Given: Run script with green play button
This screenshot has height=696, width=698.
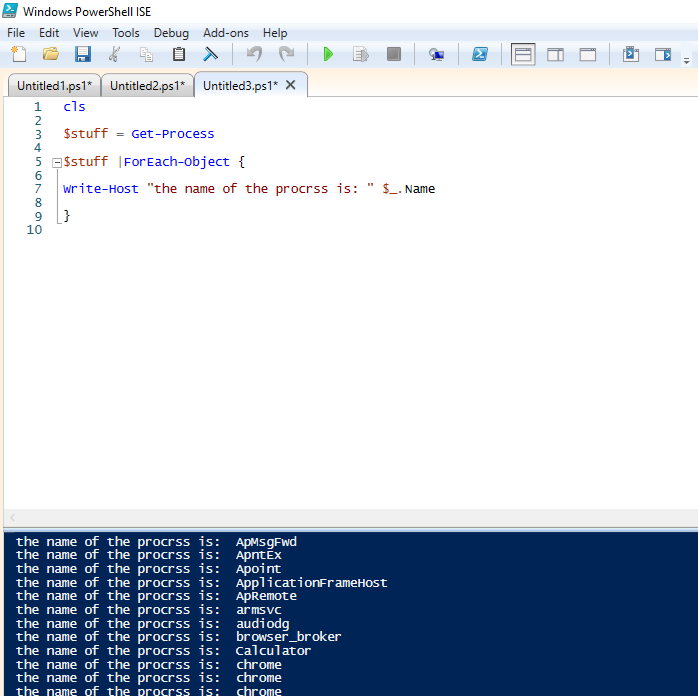Looking at the screenshot, I should 328,54.
